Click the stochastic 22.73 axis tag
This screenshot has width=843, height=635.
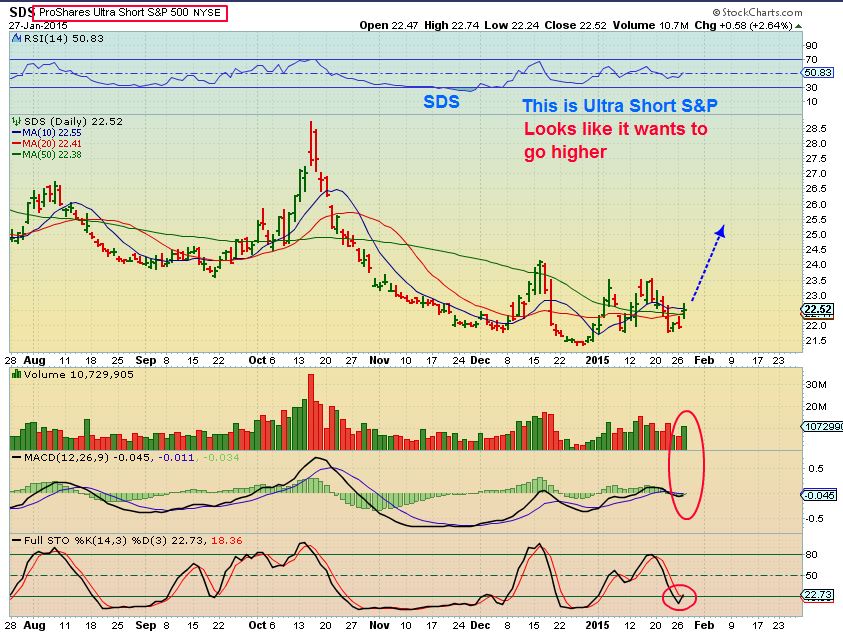(818, 595)
